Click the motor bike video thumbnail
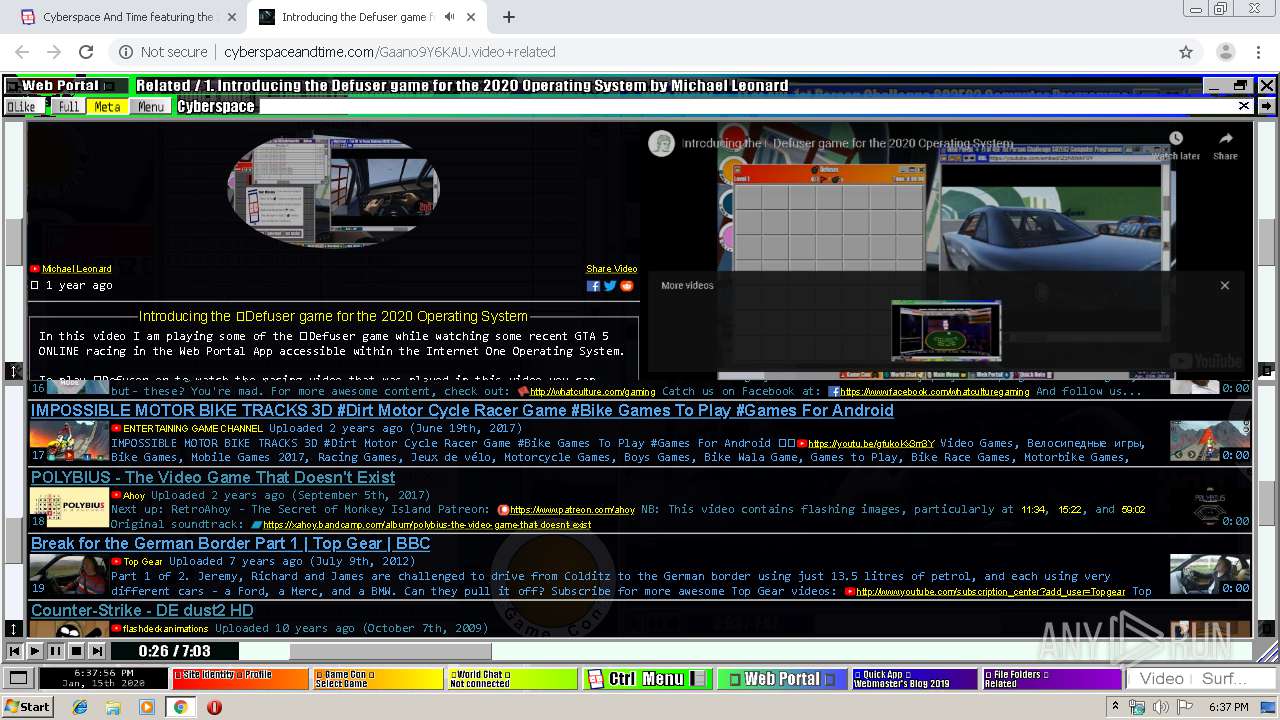Viewport: 1280px width, 720px height. (x=70, y=440)
